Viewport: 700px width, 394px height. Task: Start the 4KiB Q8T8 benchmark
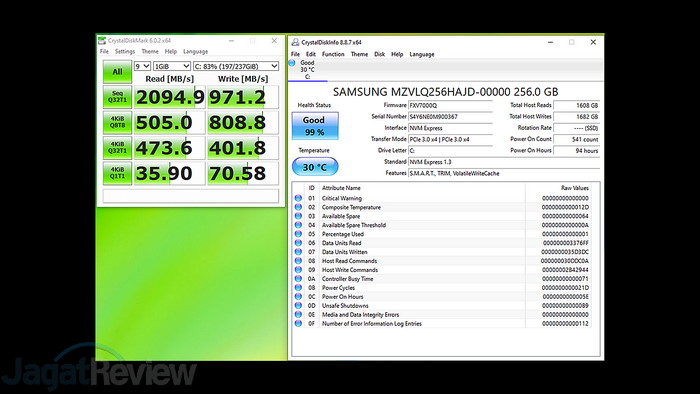117,122
